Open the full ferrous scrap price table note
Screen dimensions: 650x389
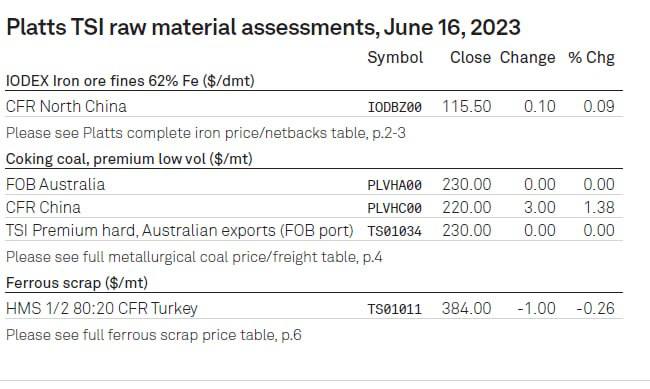[x=154, y=335]
